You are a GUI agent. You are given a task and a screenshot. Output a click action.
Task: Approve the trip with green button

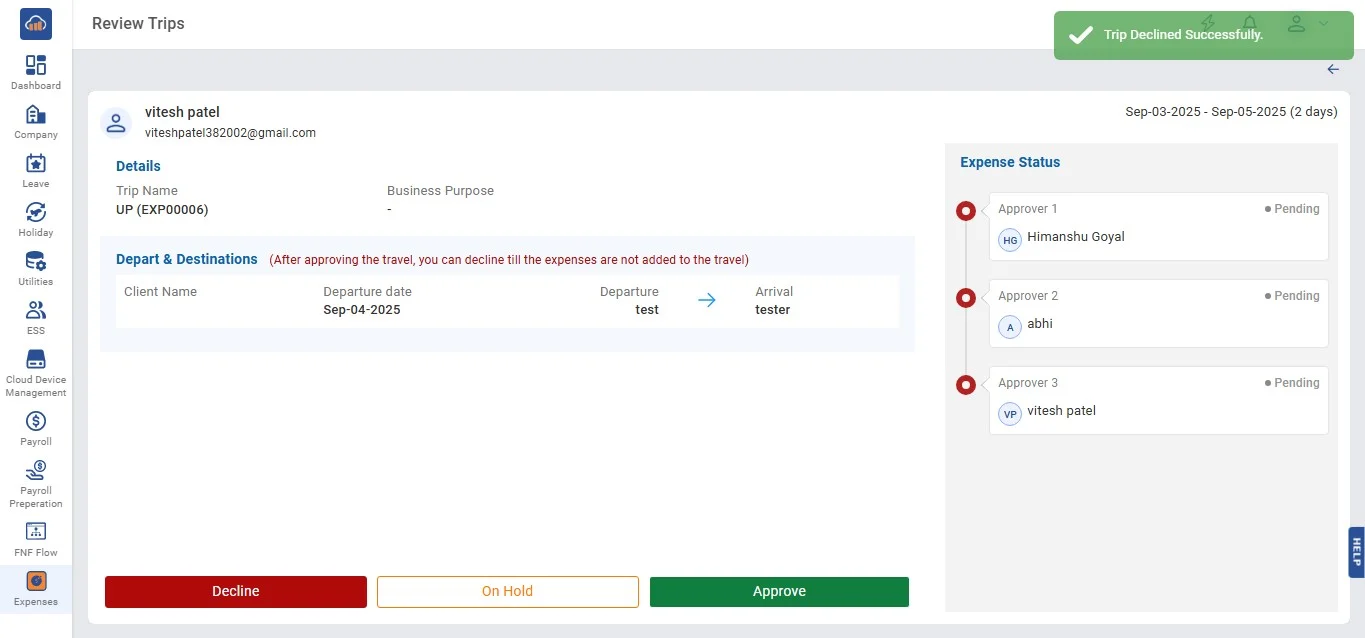(x=779, y=591)
